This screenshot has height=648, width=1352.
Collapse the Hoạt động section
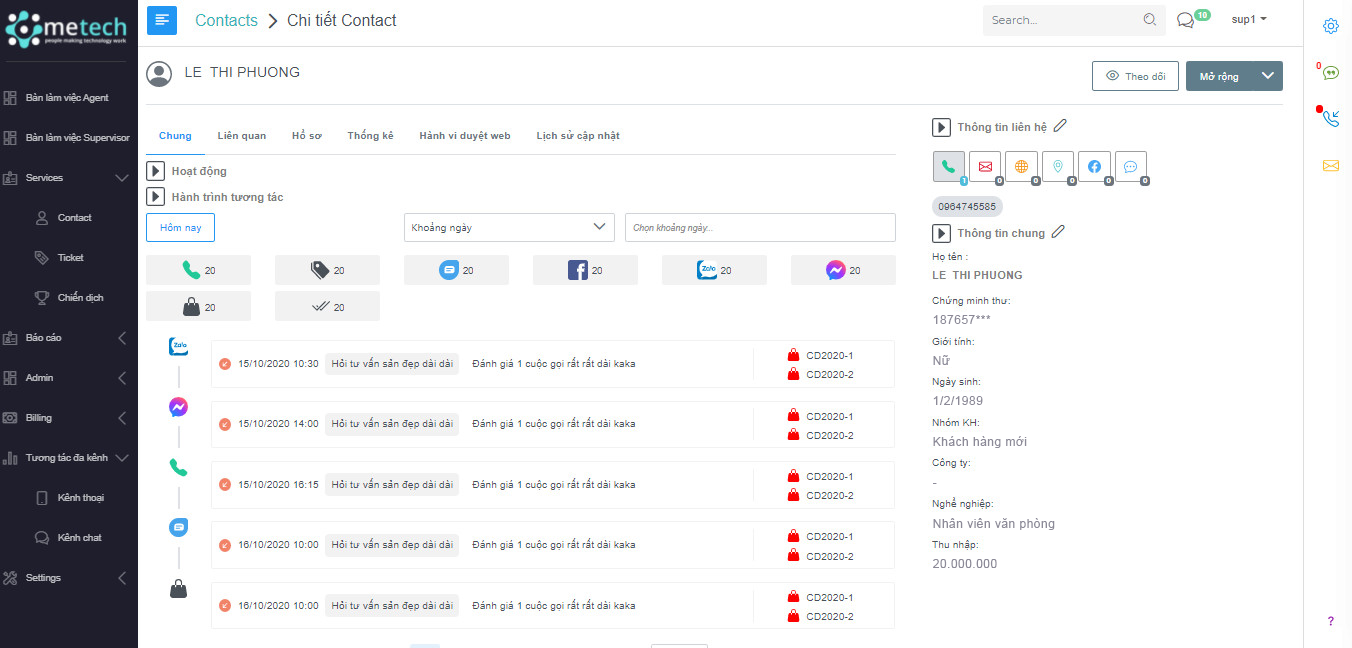pos(155,171)
